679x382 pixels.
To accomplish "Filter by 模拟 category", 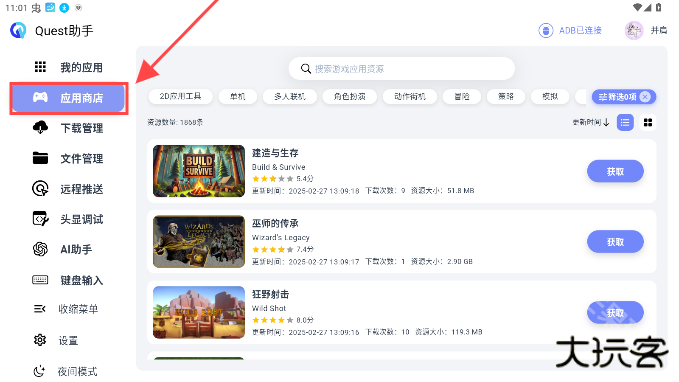I will pyautogui.click(x=550, y=96).
